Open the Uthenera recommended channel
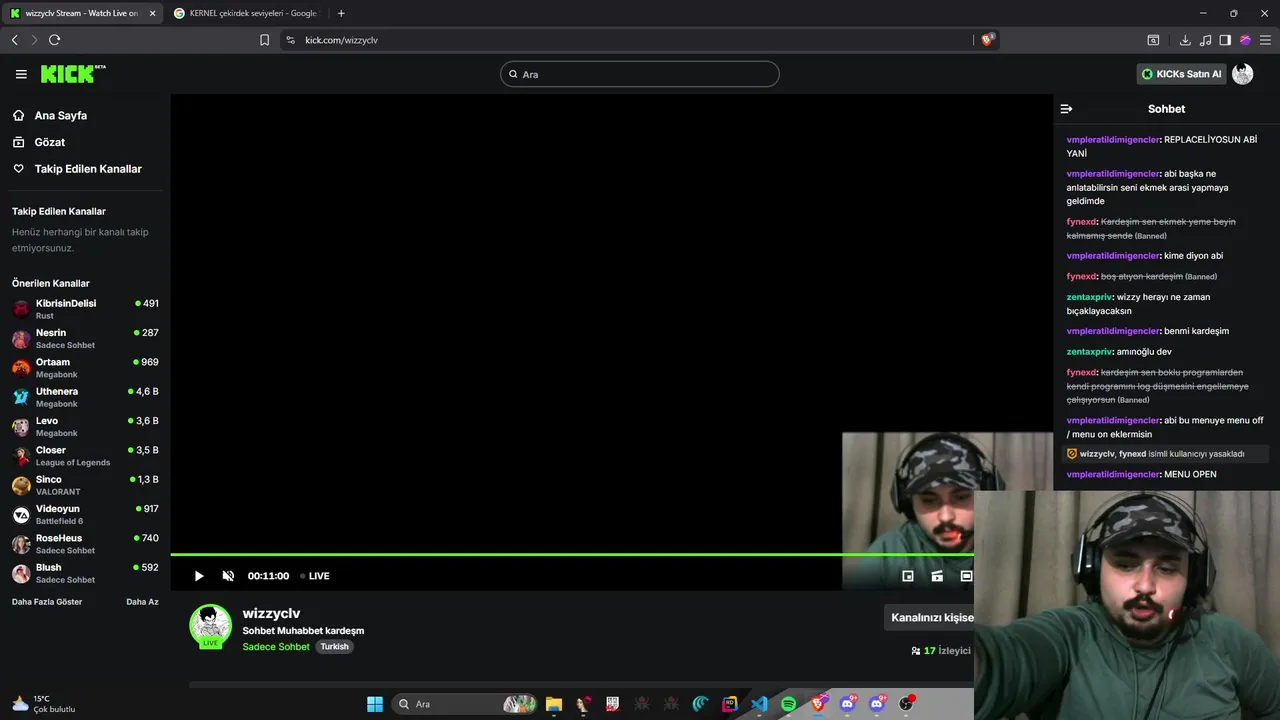The image size is (1280, 720). pos(85,397)
